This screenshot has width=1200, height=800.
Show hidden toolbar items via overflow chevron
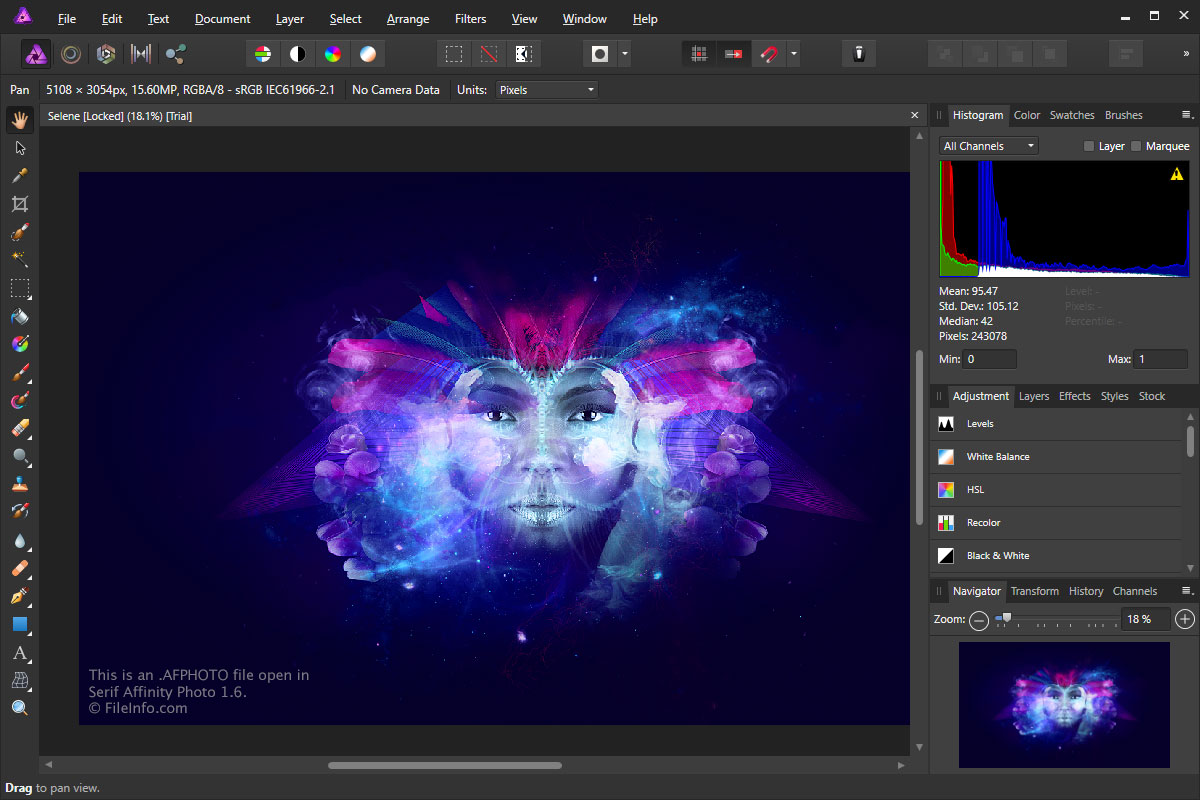pos(1187,54)
